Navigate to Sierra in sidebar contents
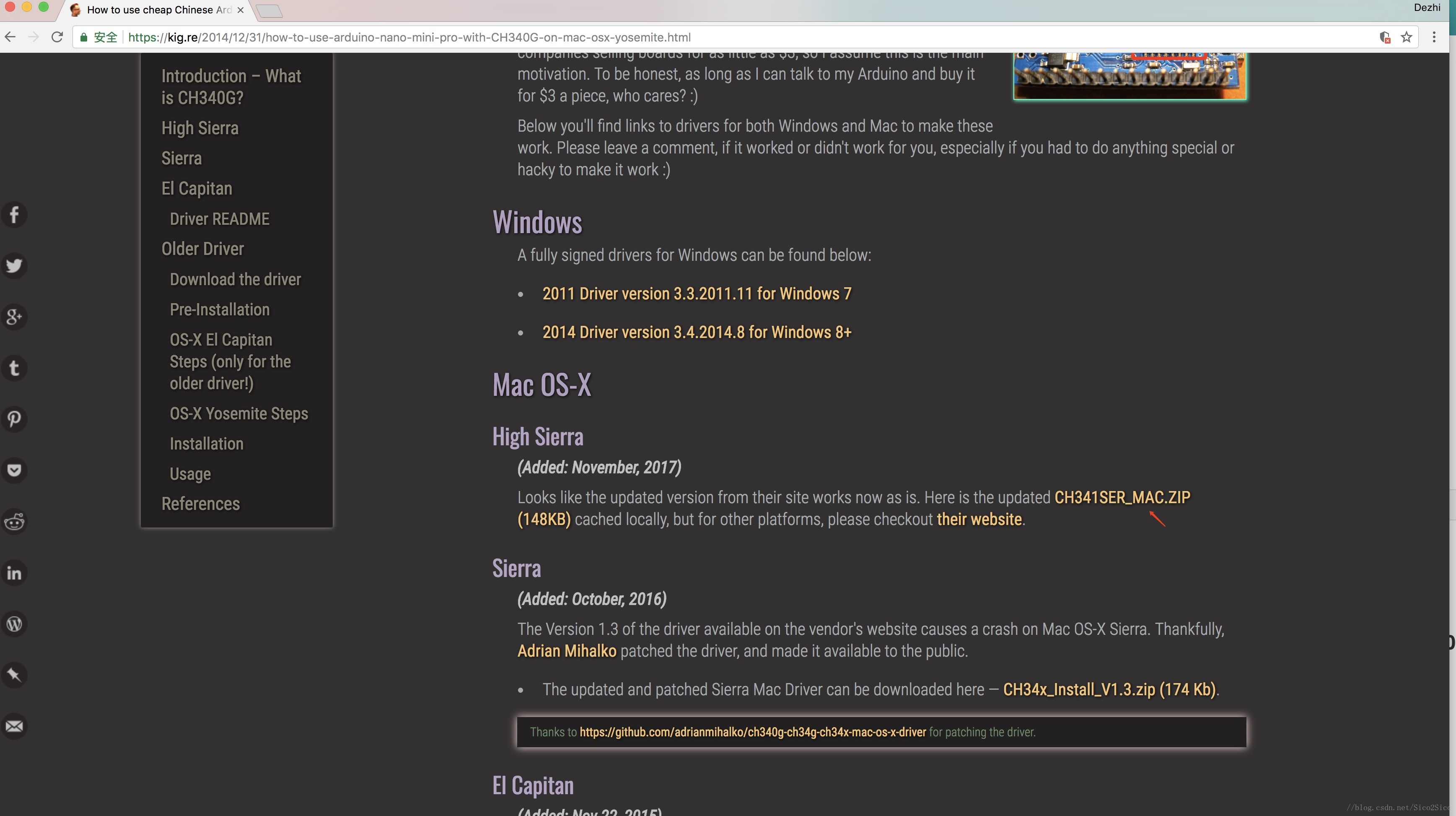Image resolution: width=1456 pixels, height=816 pixels. click(x=181, y=159)
